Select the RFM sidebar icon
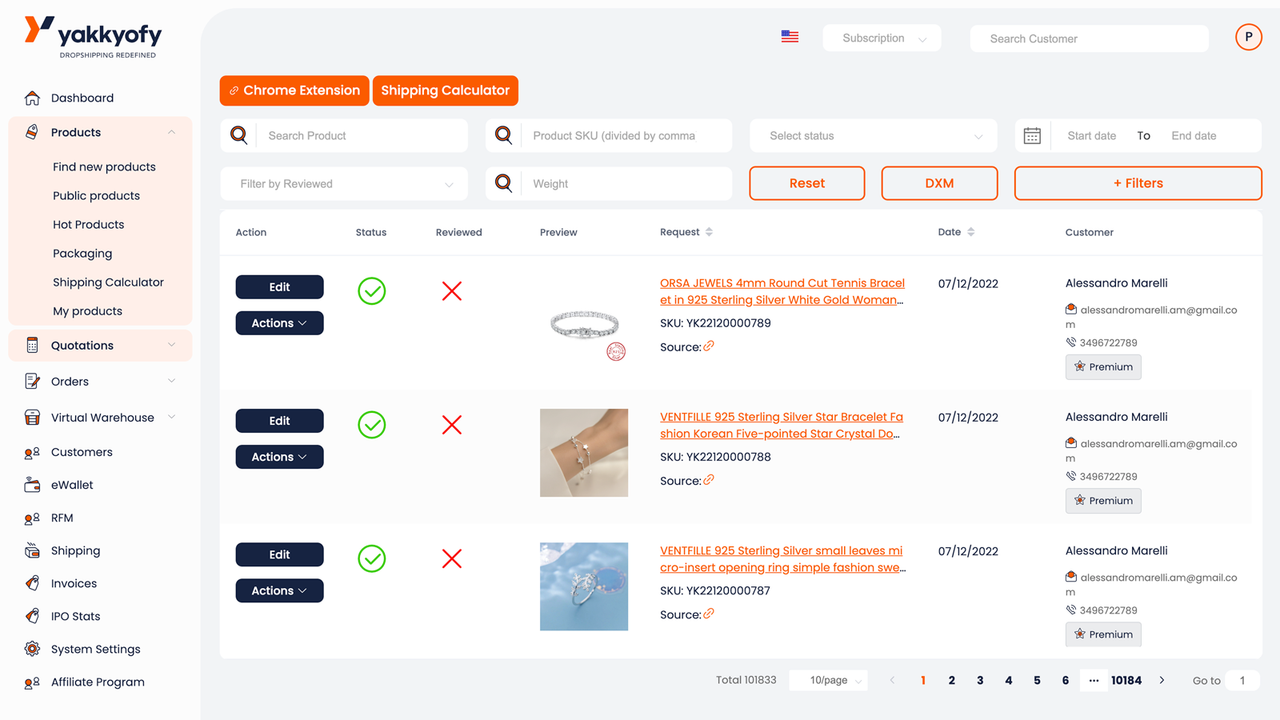 pos(29,517)
